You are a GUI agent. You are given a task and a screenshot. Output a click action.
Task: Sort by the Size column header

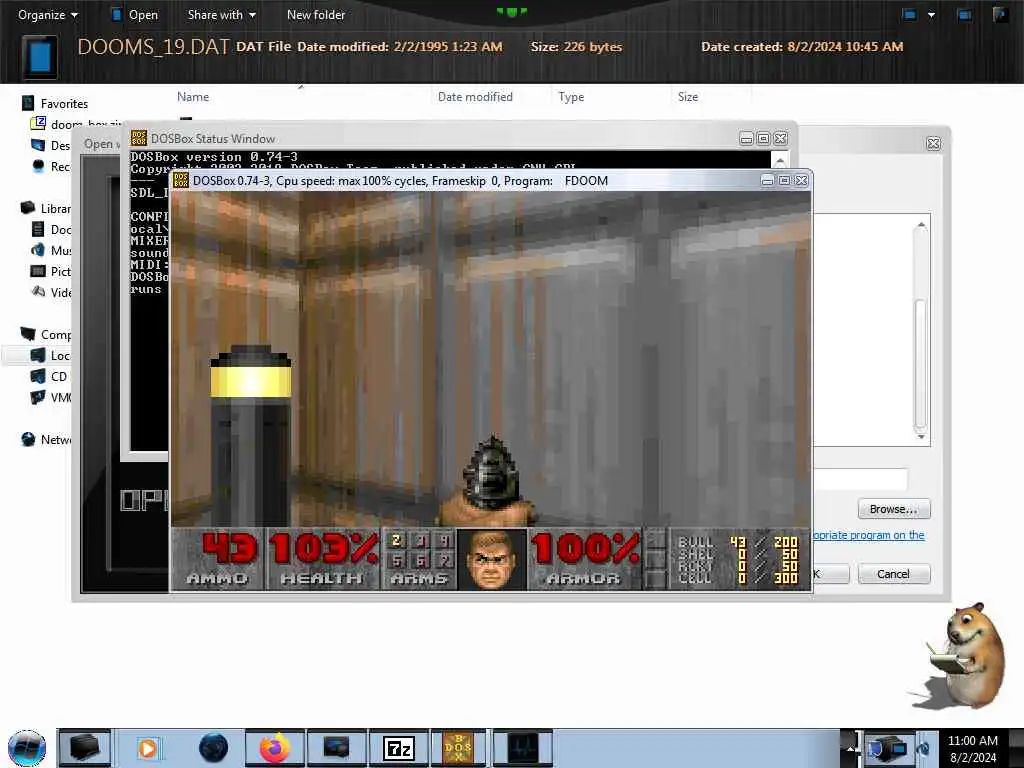[x=688, y=97]
